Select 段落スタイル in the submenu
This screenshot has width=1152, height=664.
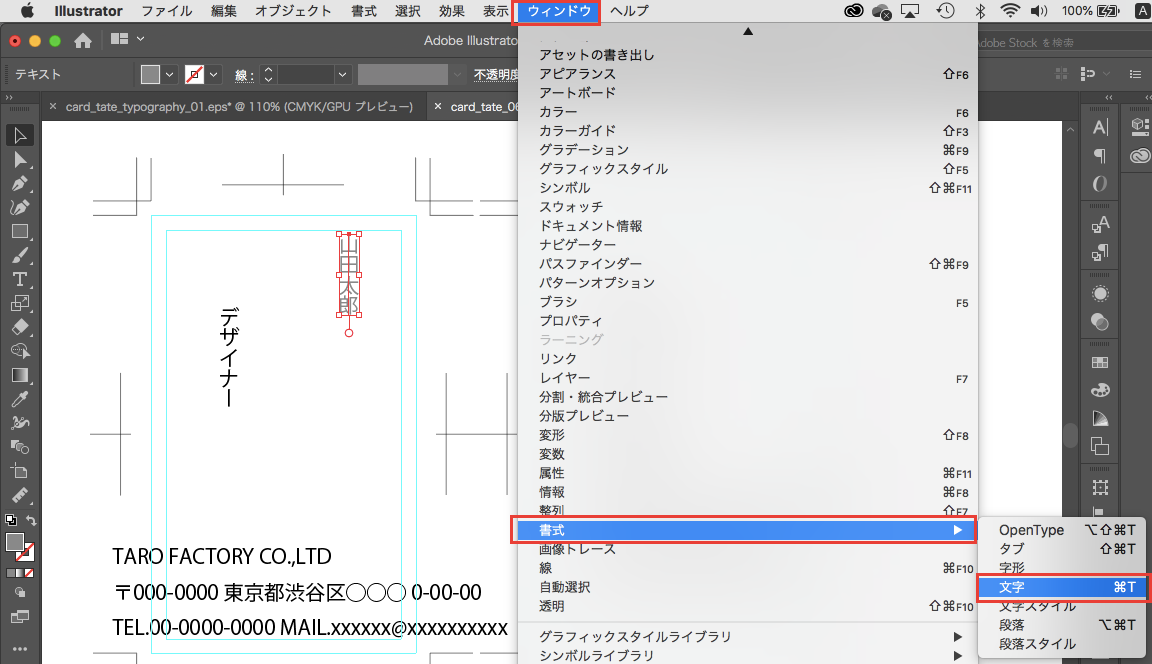pyautogui.click(x=1038, y=644)
